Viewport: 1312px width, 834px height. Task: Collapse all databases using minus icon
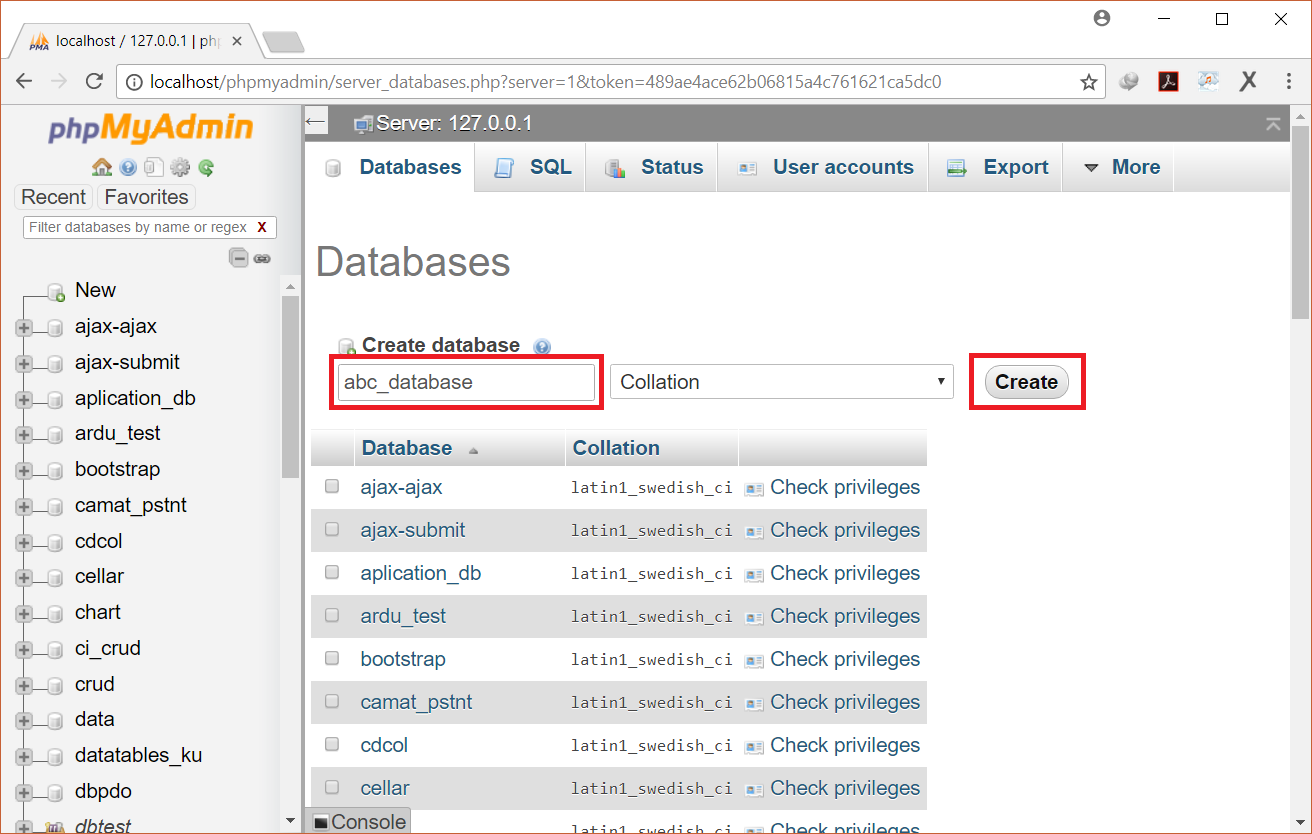click(x=239, y=257)
